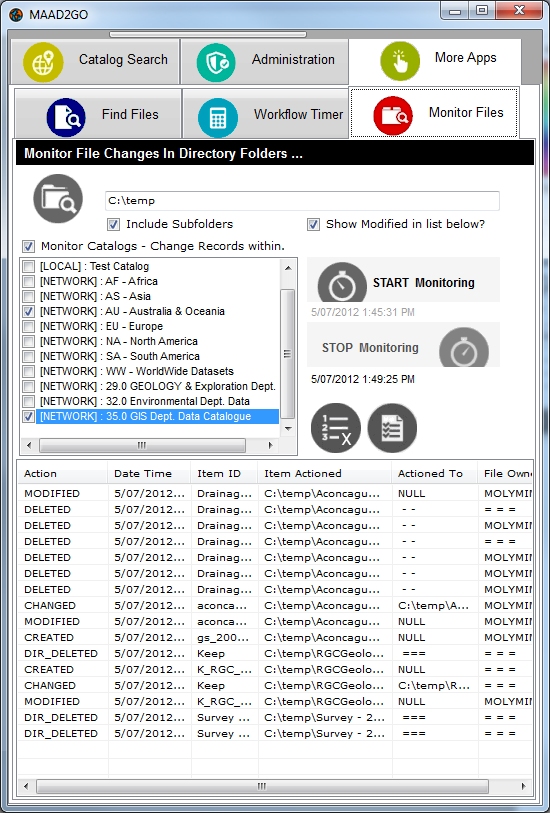Open the Catalog Search tab
The image size is (550, 830).
tap(95, 61)
